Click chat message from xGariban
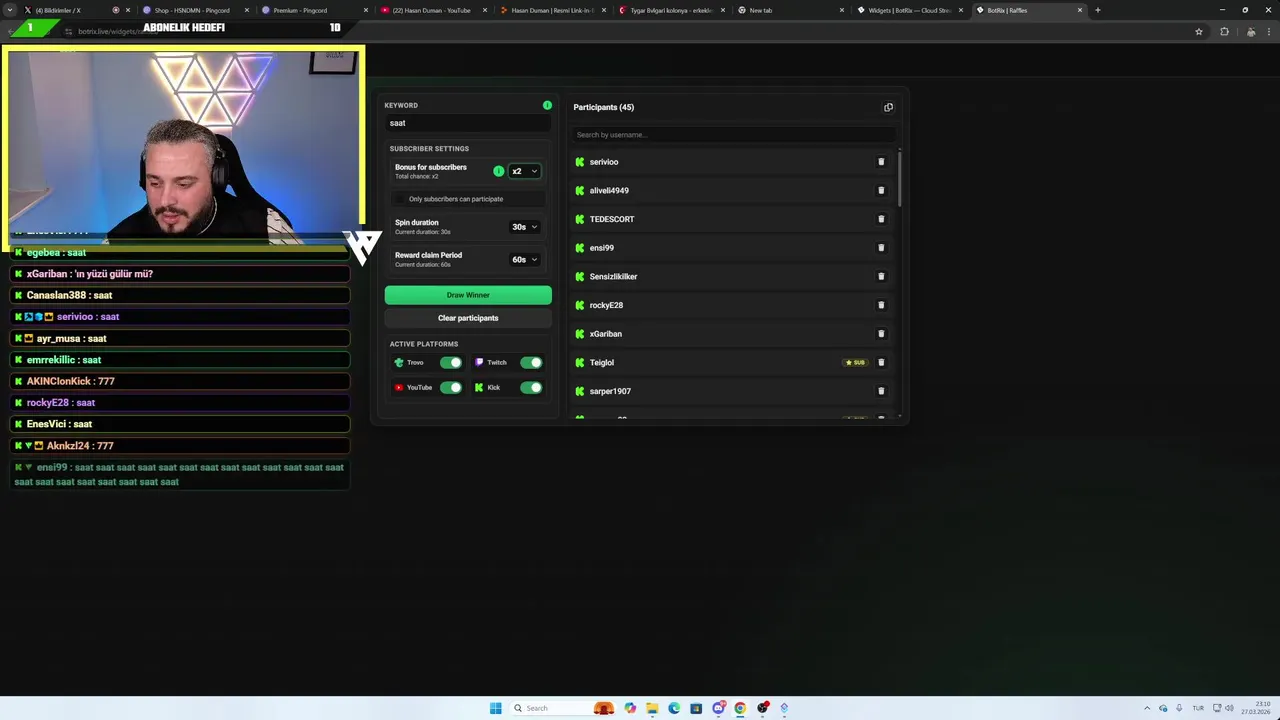The height and width of the screenshot is (720, 1280). tap(181, 274)
